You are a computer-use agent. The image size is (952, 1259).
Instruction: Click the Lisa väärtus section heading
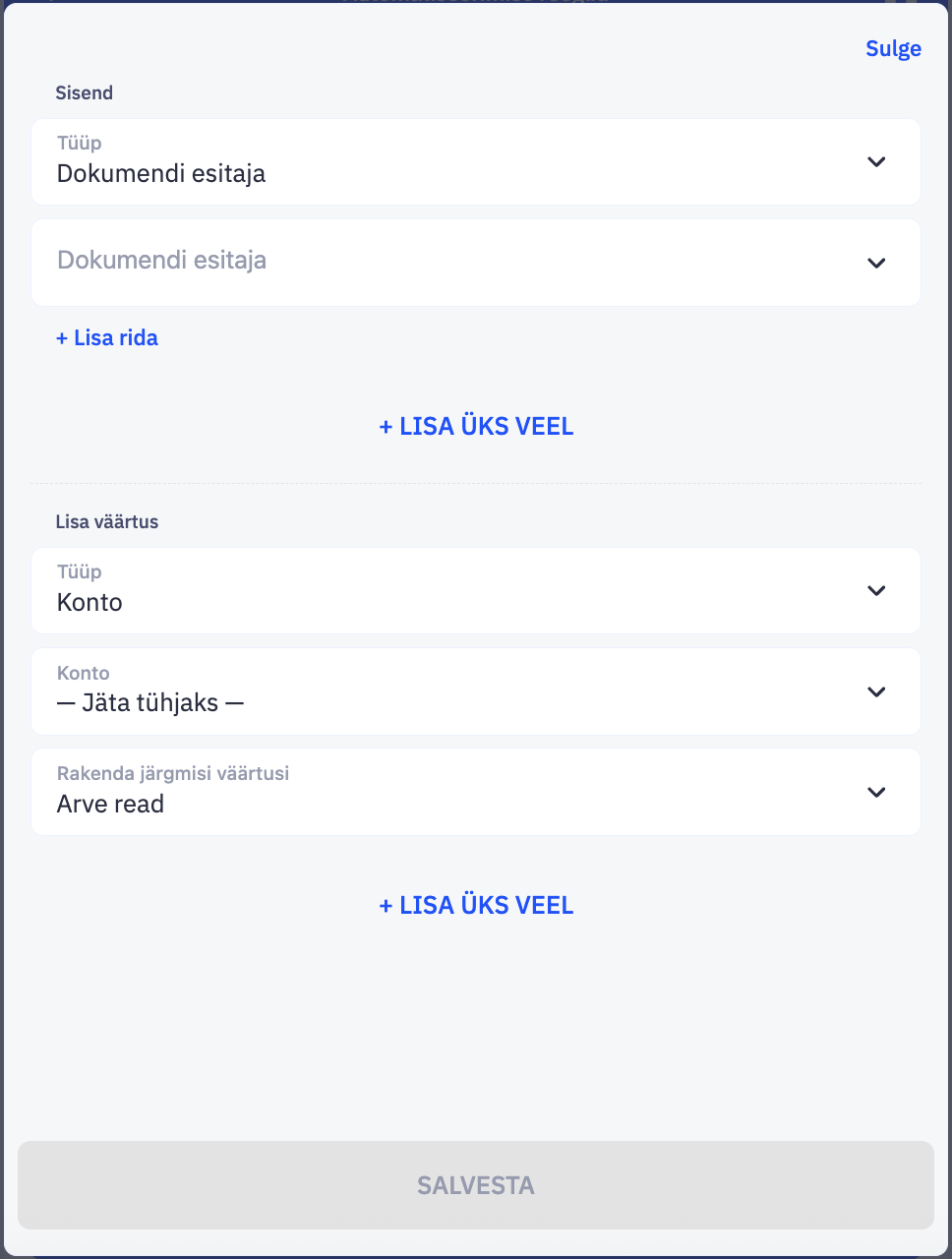(107, 522)
